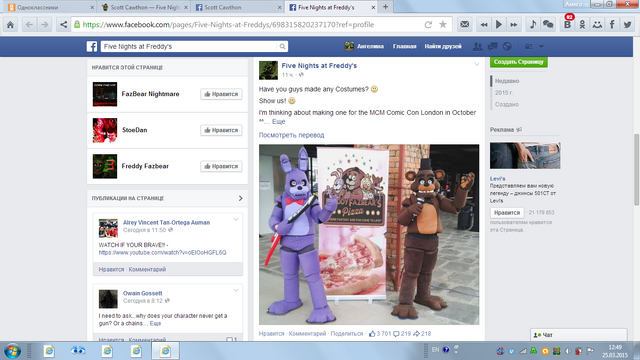Open the Twitter toolbar icon

click(x=627, y=24)
